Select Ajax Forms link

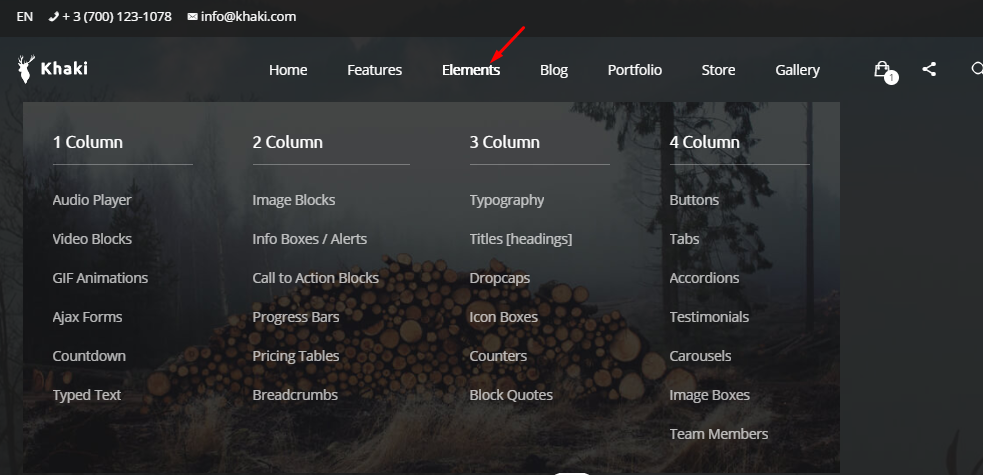[x=87, y=317]
